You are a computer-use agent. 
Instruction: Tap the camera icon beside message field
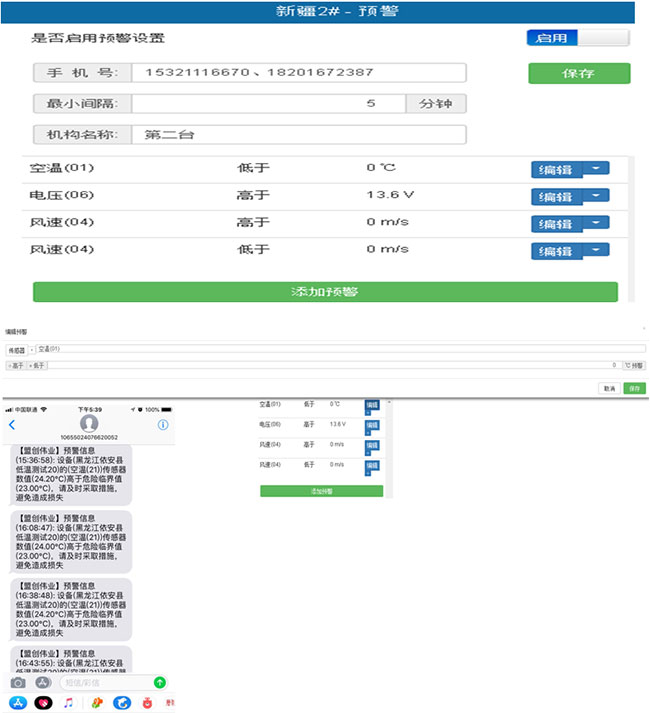(x=18, y=682)
